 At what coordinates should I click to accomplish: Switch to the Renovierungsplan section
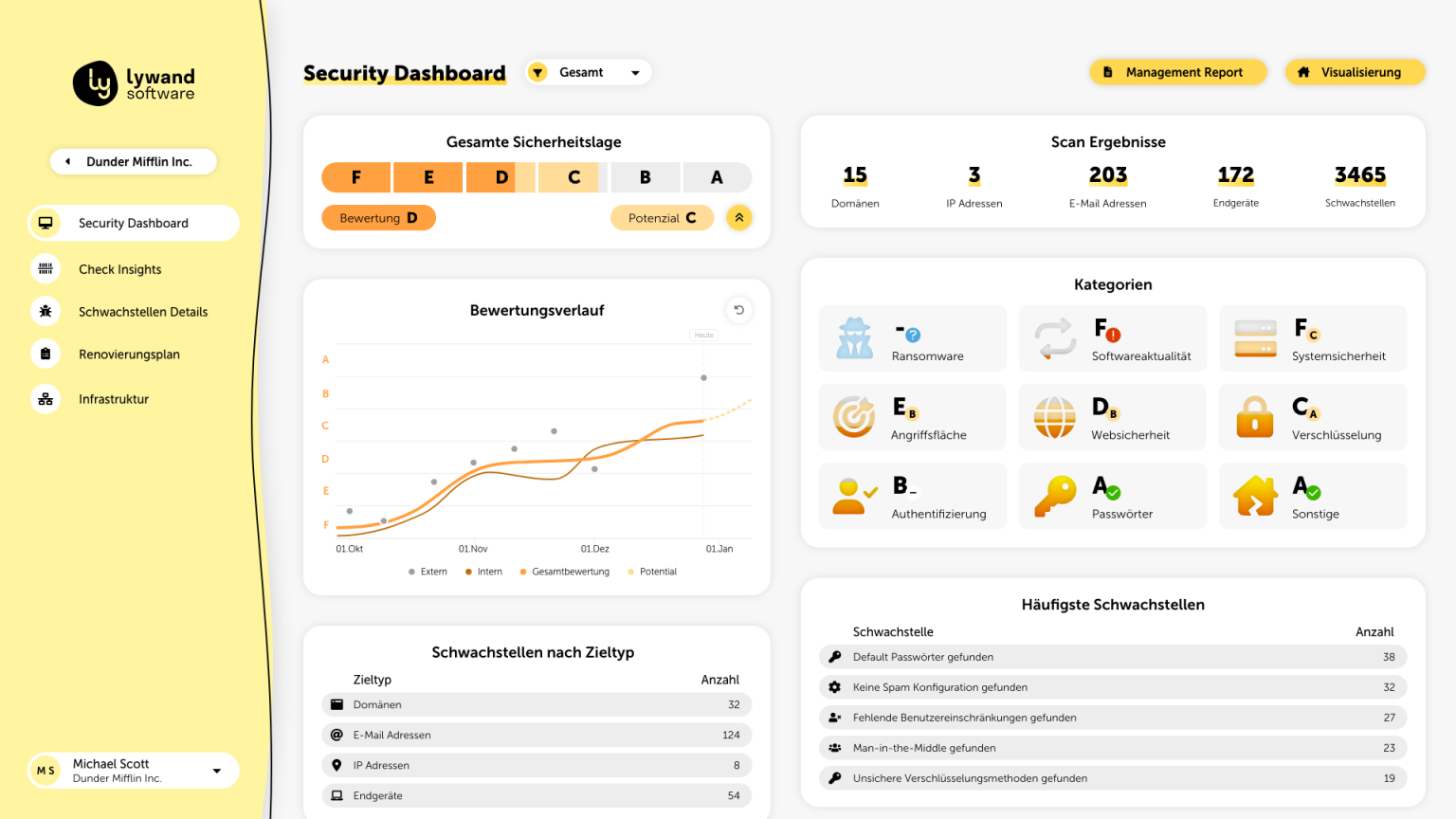129,354
